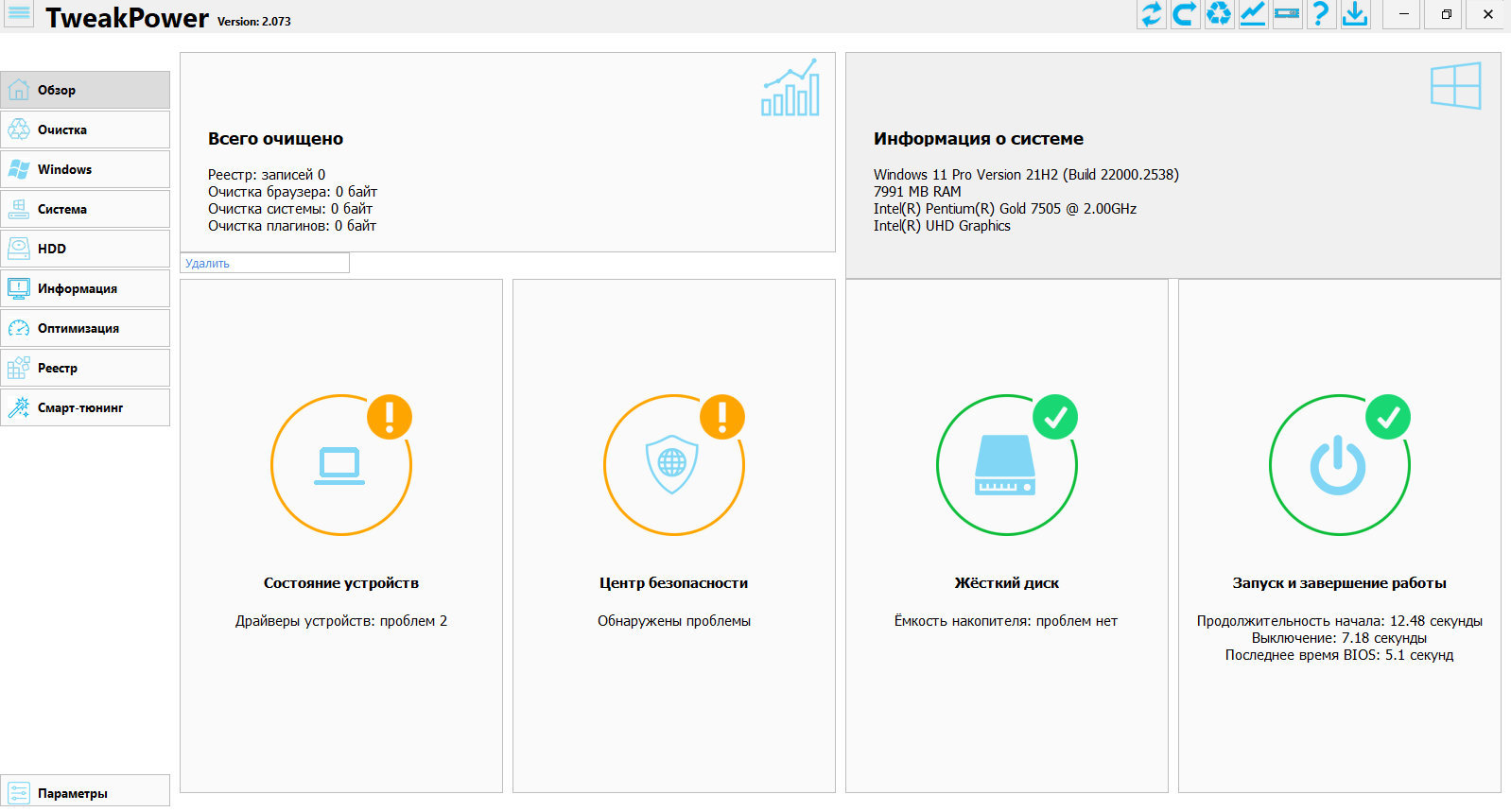Screen dimensions: 1511x812
Task: Click the Обнаружены проблемы text
Action: [674, 621]
